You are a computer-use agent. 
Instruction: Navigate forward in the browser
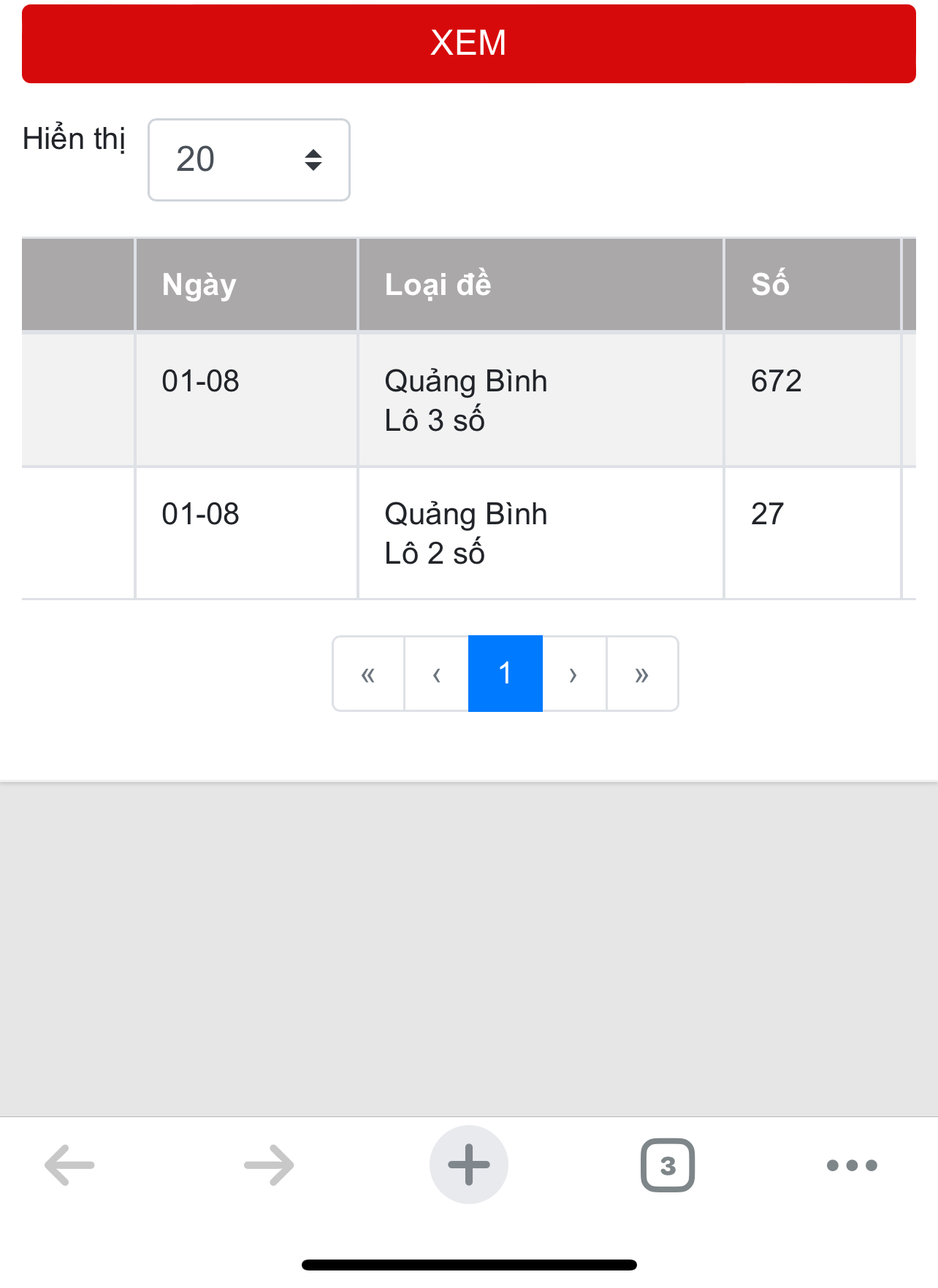[x=269, y=1165]
